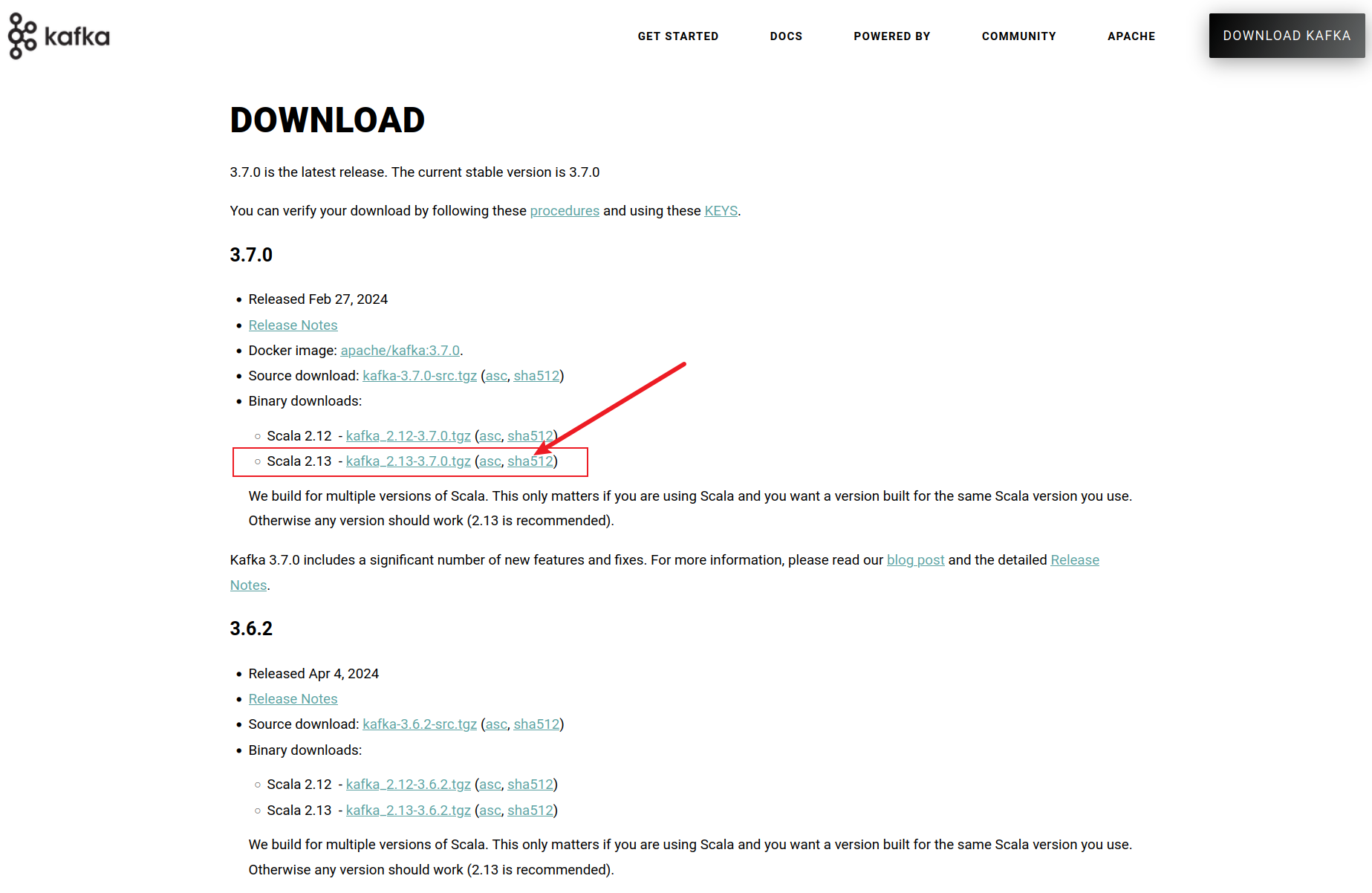Click the Kafka logo in the header
The height and width of the screenshot is (893, 1372).
tap(59, 36)
